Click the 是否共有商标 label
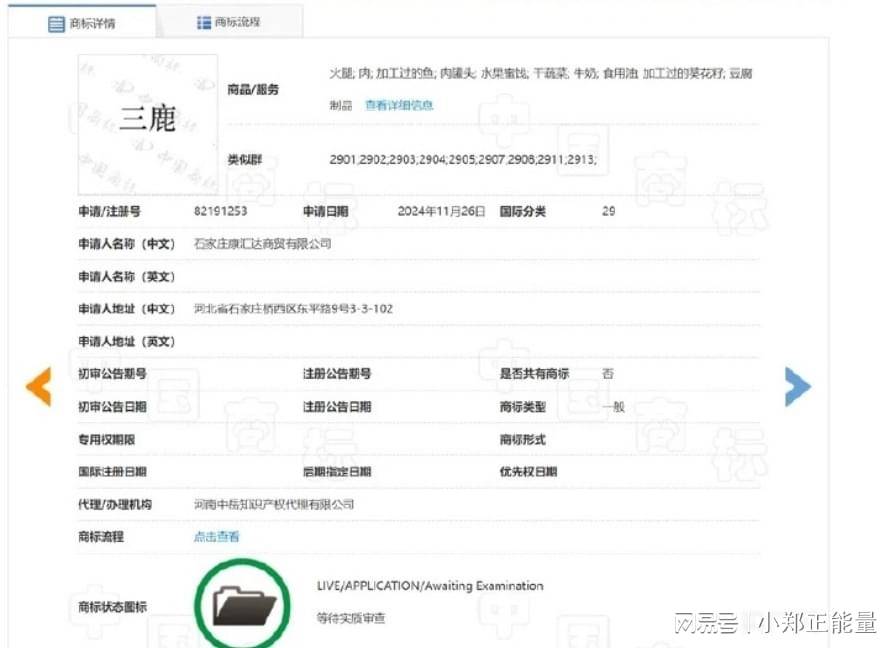 pyautogui.click(x=534, y=374)
